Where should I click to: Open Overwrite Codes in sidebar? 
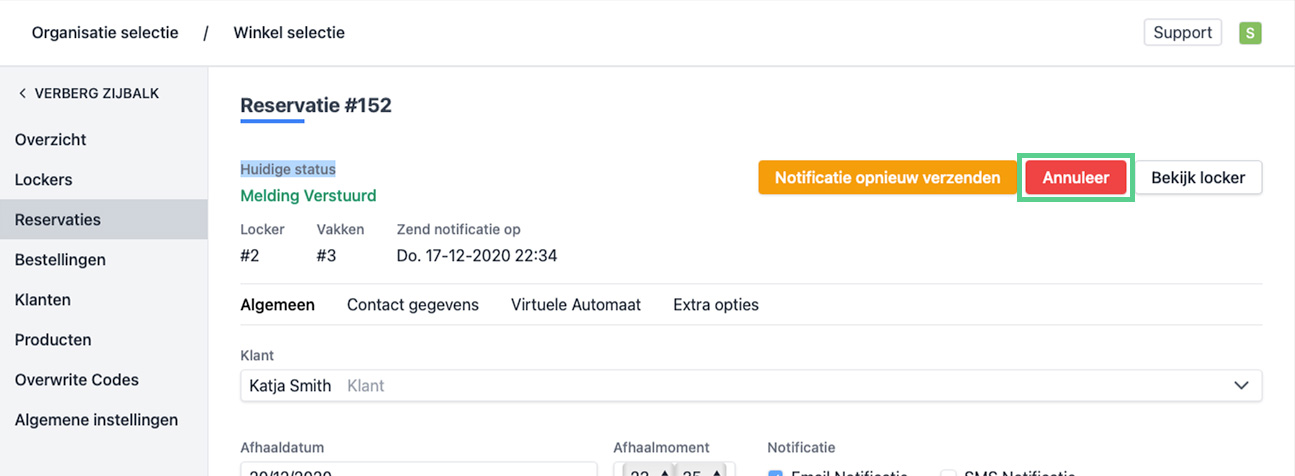[76, 380]
